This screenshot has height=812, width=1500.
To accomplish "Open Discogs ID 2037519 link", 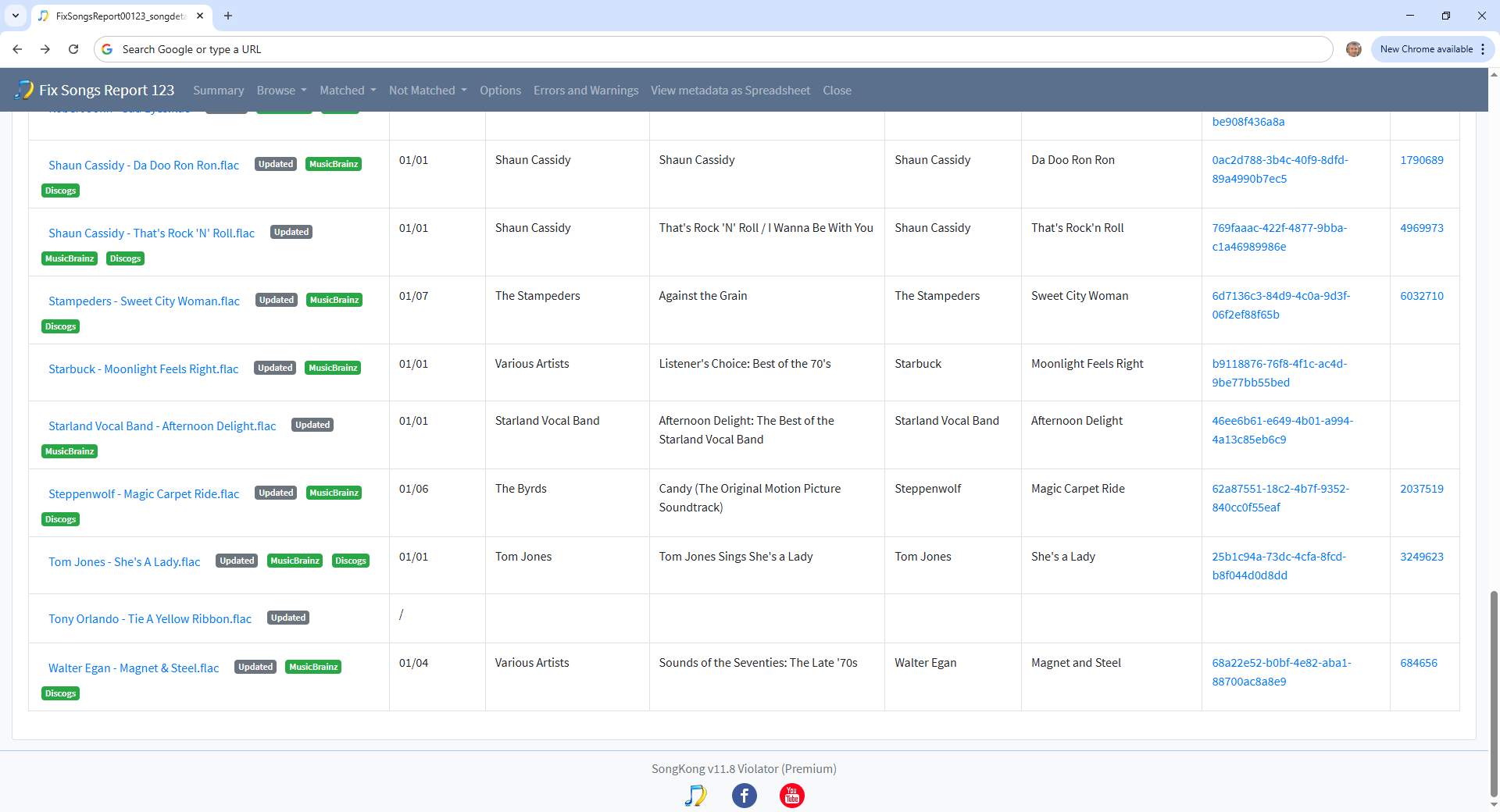I will (x=1421, y=489).
